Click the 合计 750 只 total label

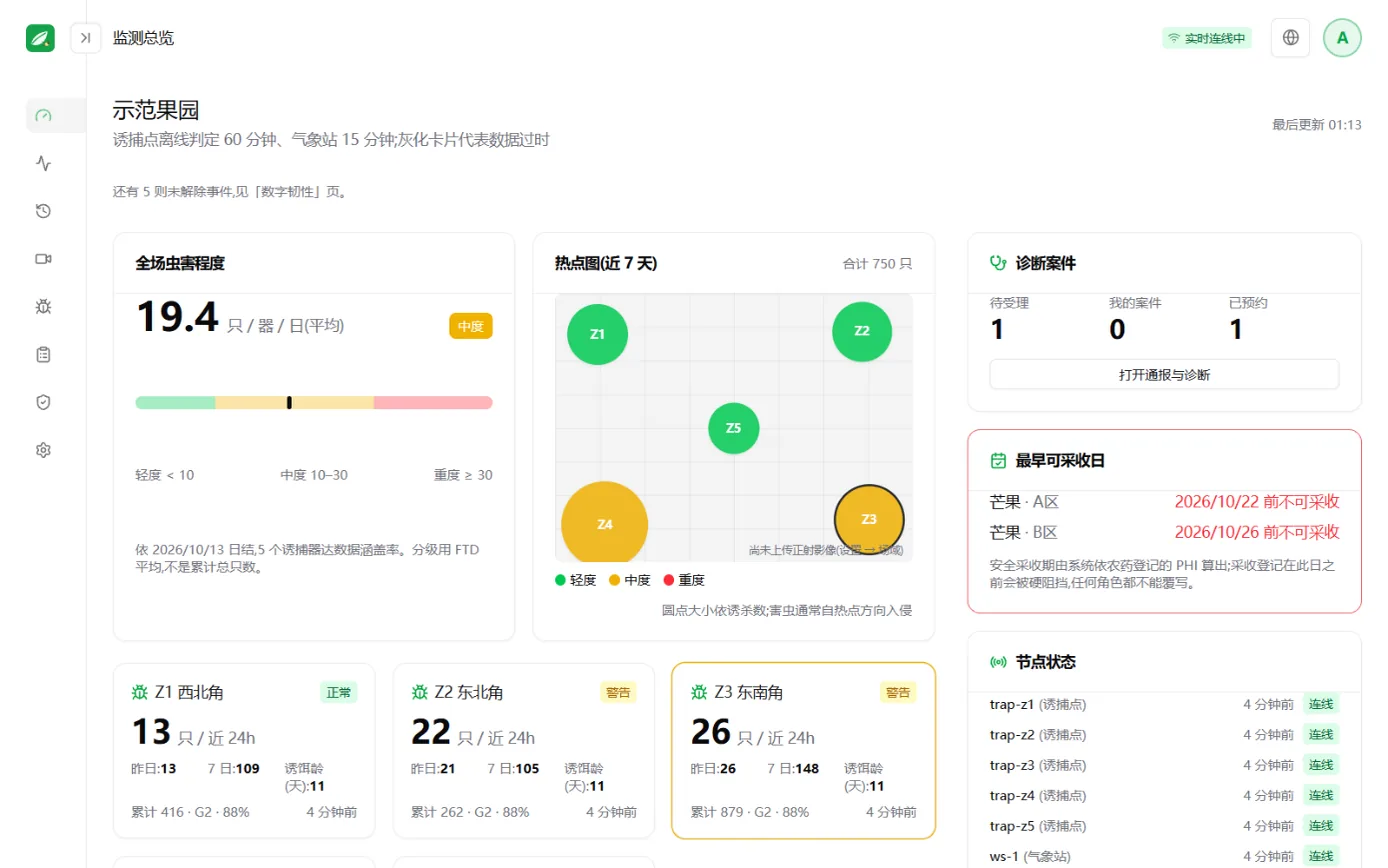pyautogui.click(x=877, y=264)
